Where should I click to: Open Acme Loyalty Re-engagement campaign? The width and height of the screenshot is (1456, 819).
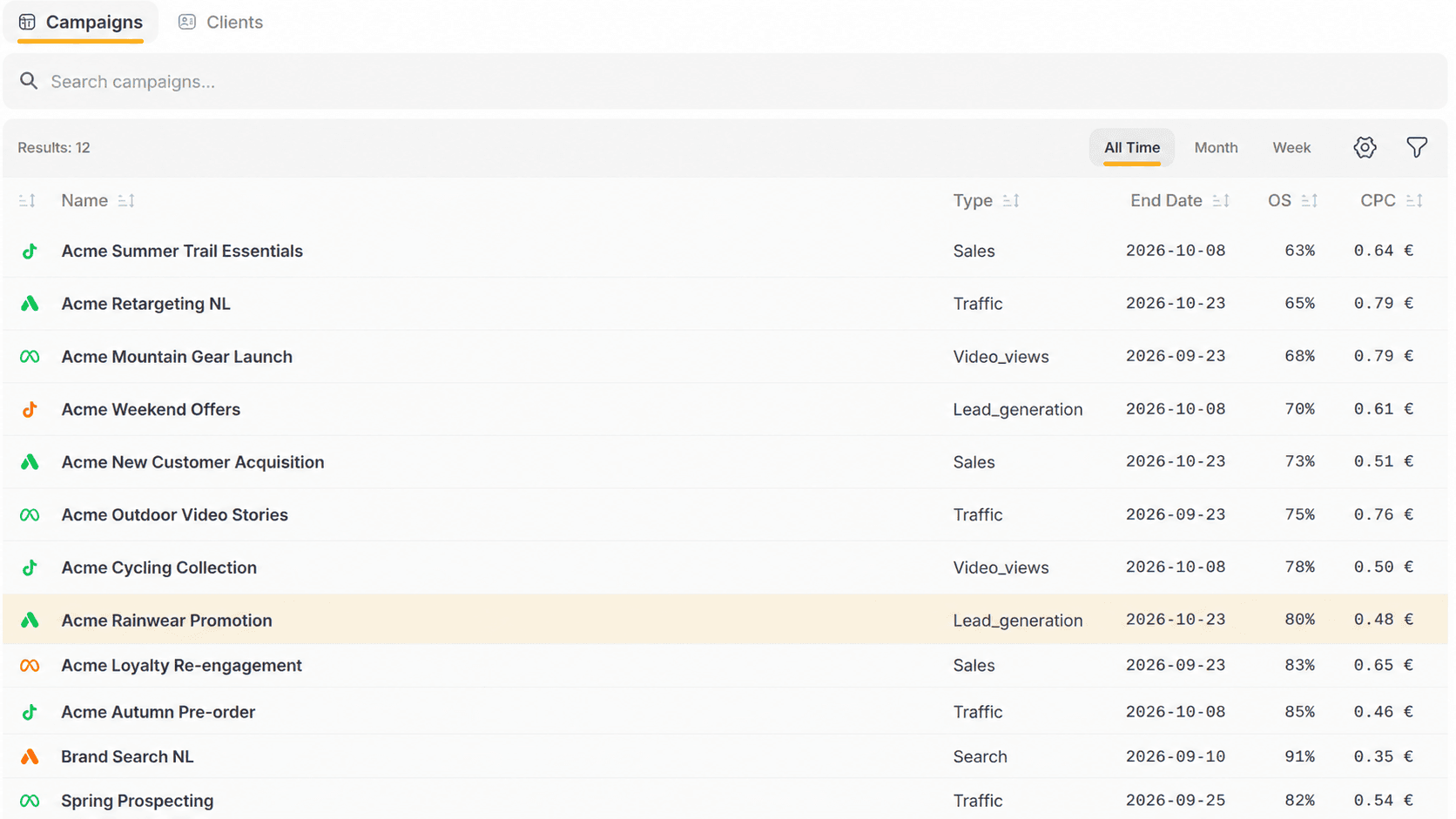click(x=181, y=666)
